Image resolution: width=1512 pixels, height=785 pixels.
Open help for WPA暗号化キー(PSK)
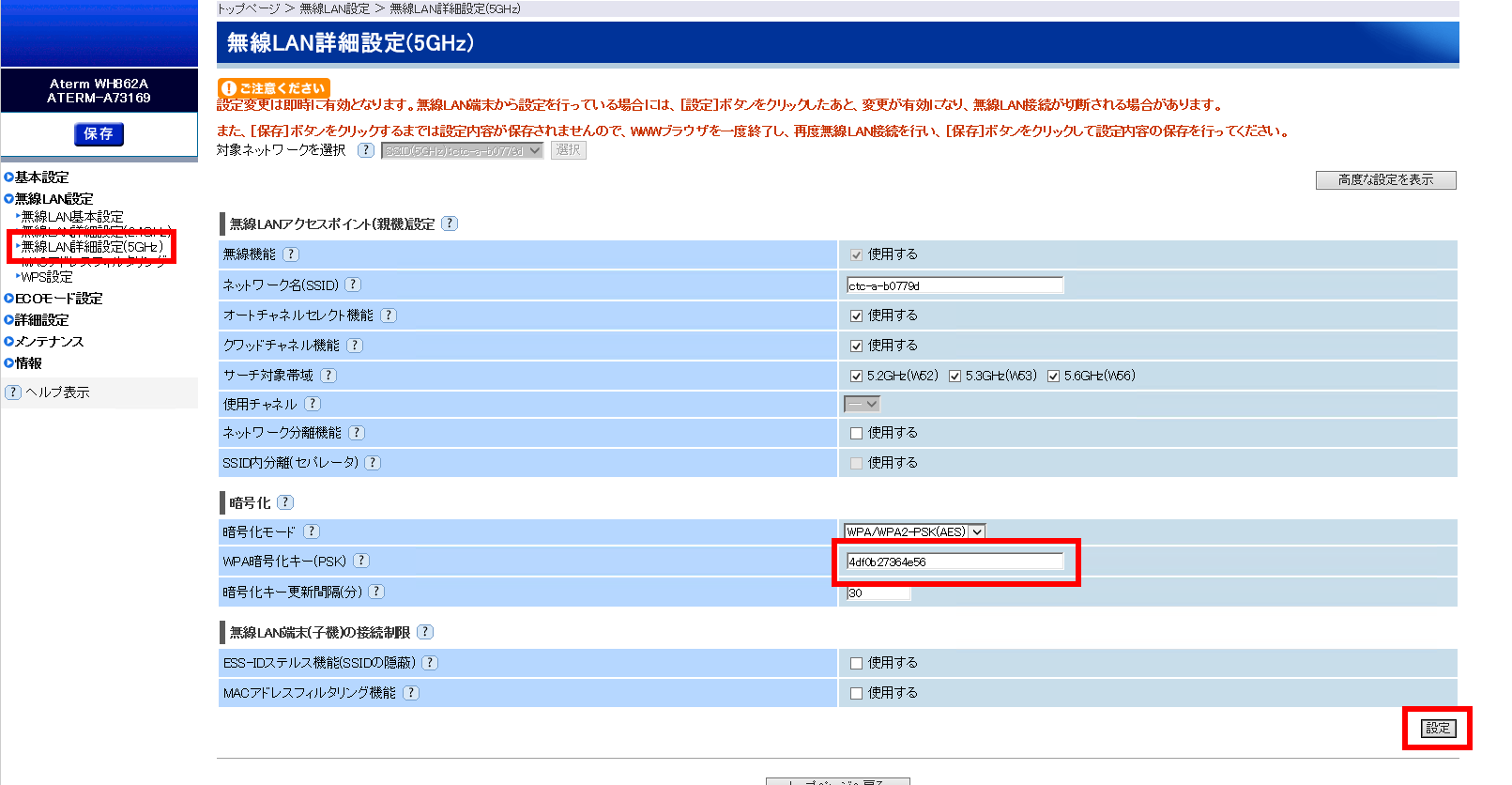361,561
